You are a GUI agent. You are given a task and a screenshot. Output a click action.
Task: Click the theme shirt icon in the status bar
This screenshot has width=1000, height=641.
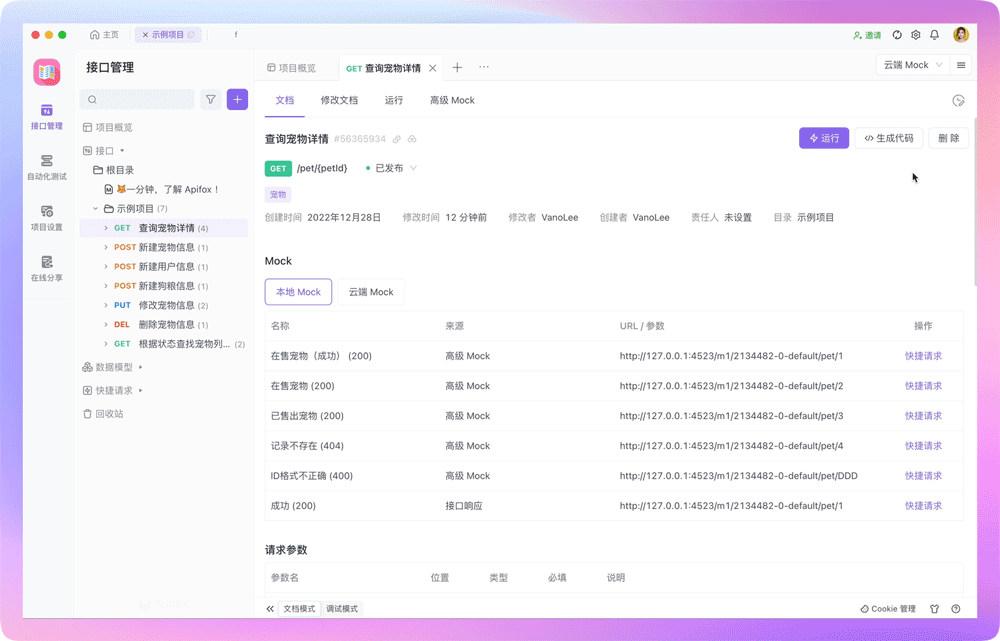click(x=934, y=608)
